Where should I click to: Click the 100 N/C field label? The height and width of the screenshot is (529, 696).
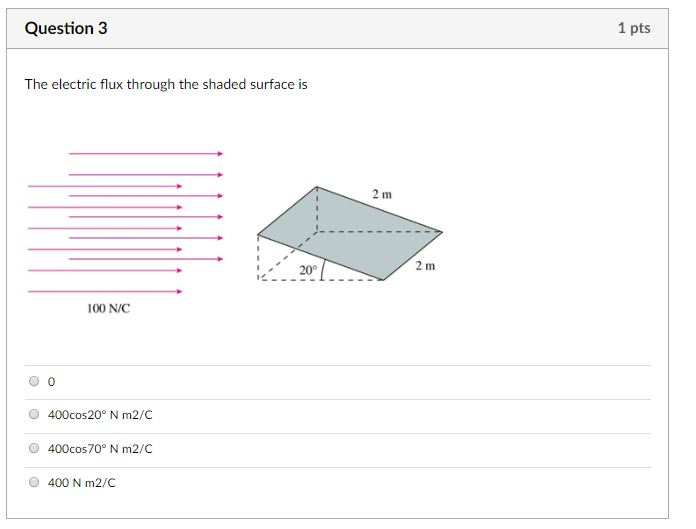pyautogui.click(x=108, y=308)
